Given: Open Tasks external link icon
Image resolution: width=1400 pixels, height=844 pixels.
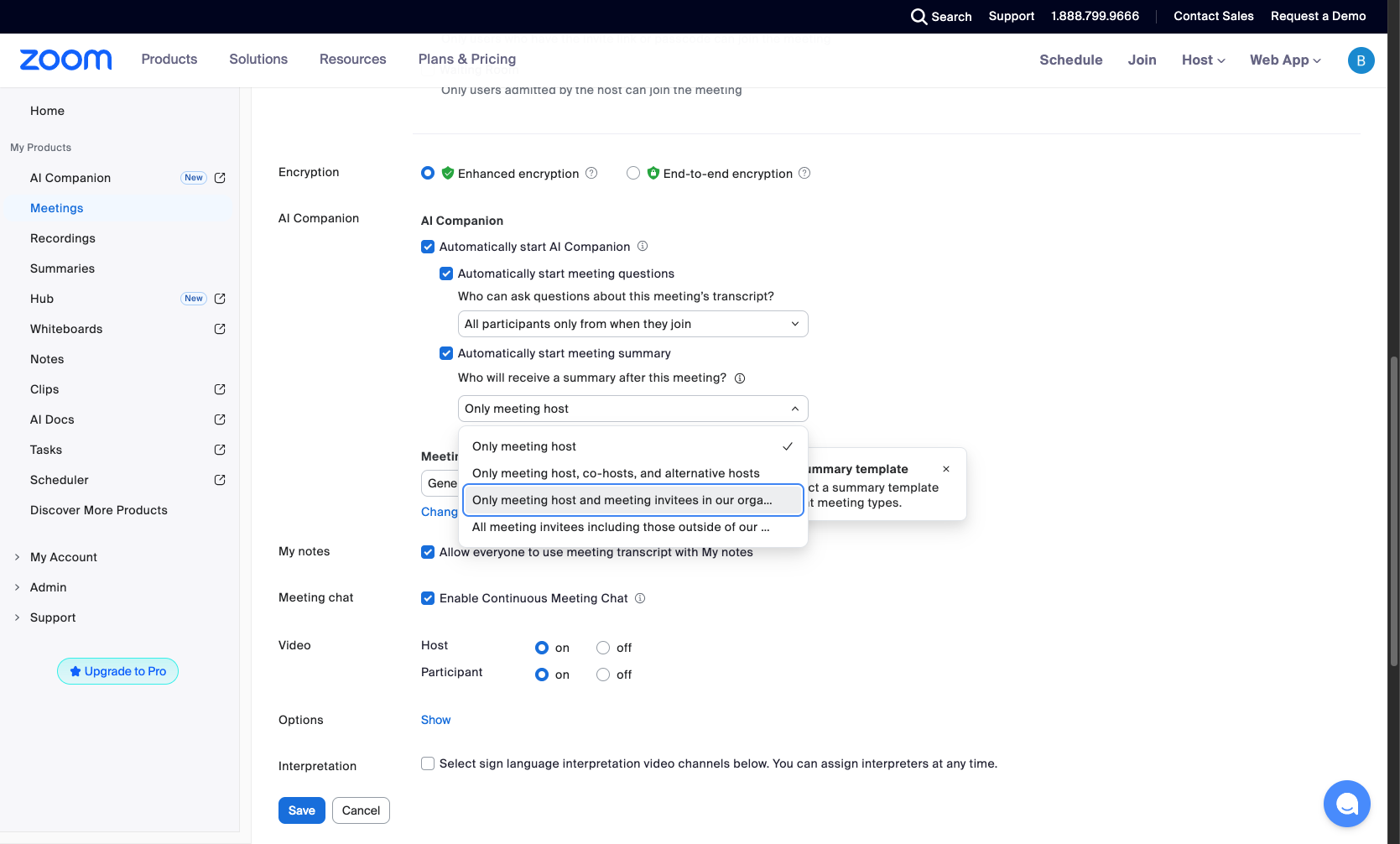Looking at the screenshot, I should tap(220, 450).
